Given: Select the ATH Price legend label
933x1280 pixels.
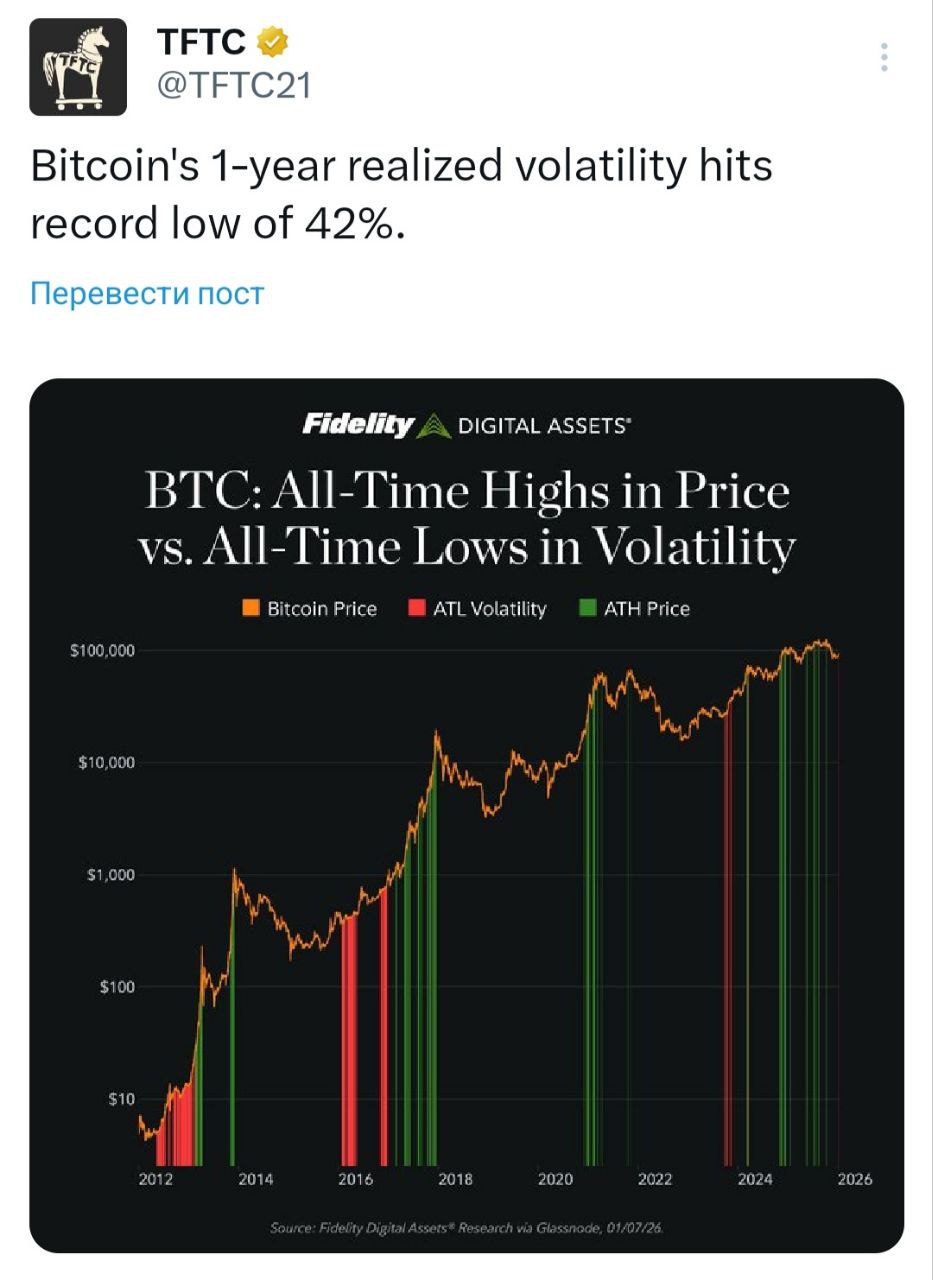Looking at the screenshot, I should click(x=646, y=608).
